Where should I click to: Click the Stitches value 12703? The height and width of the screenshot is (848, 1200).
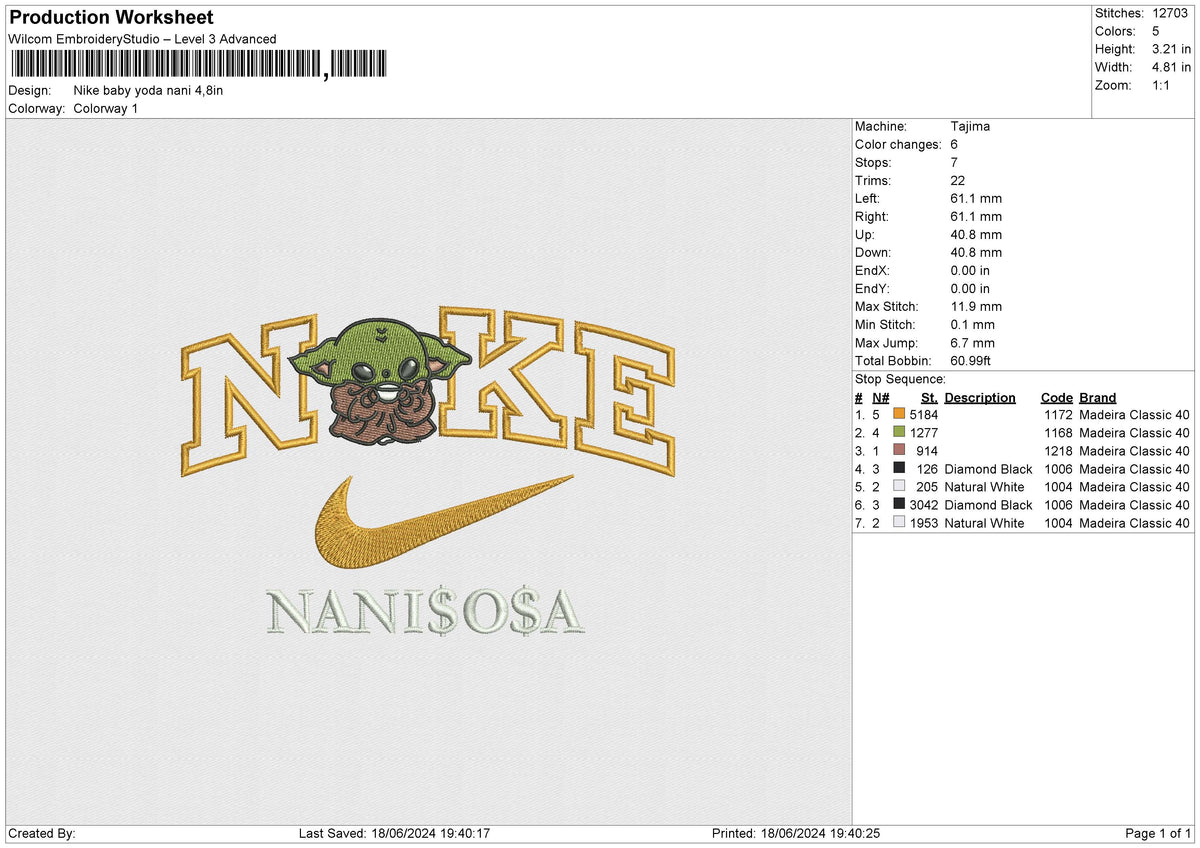(1171, 13)
